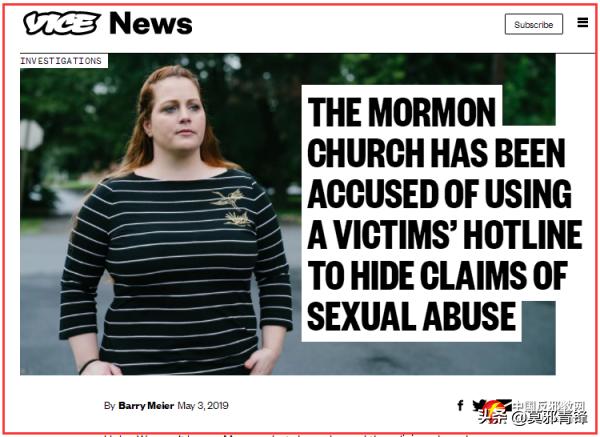Click the "By" byline label
Viewport: 600px width, 437px height.
(109, 406)
